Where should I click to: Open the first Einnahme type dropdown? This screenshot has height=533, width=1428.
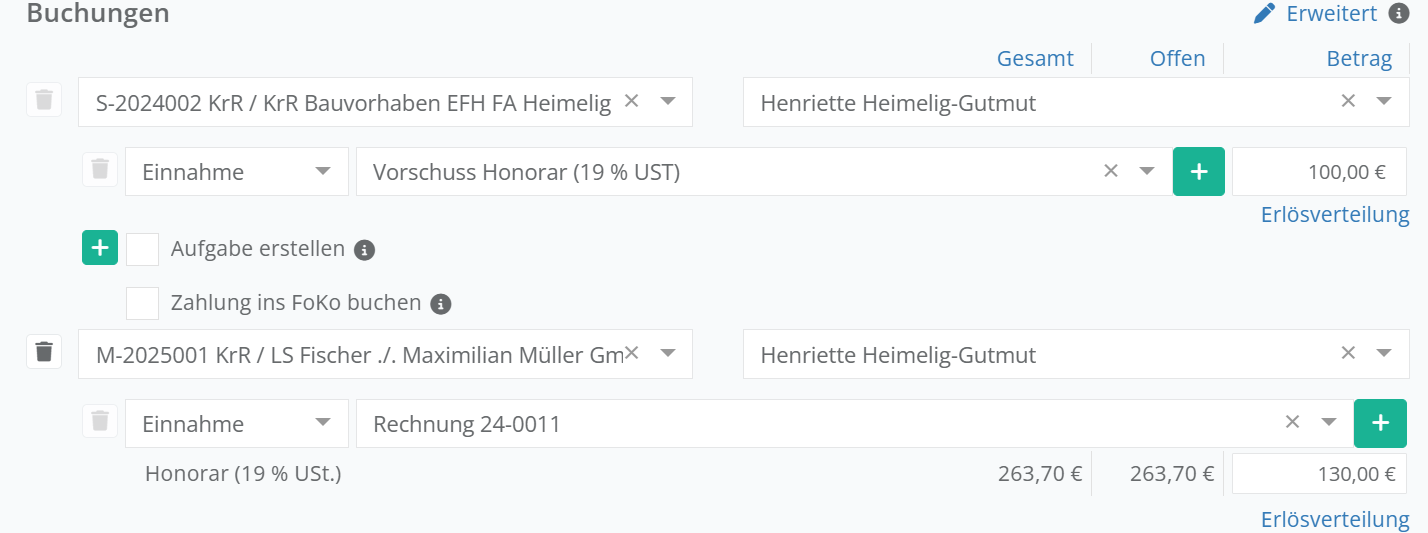click(x=323, y=171)
